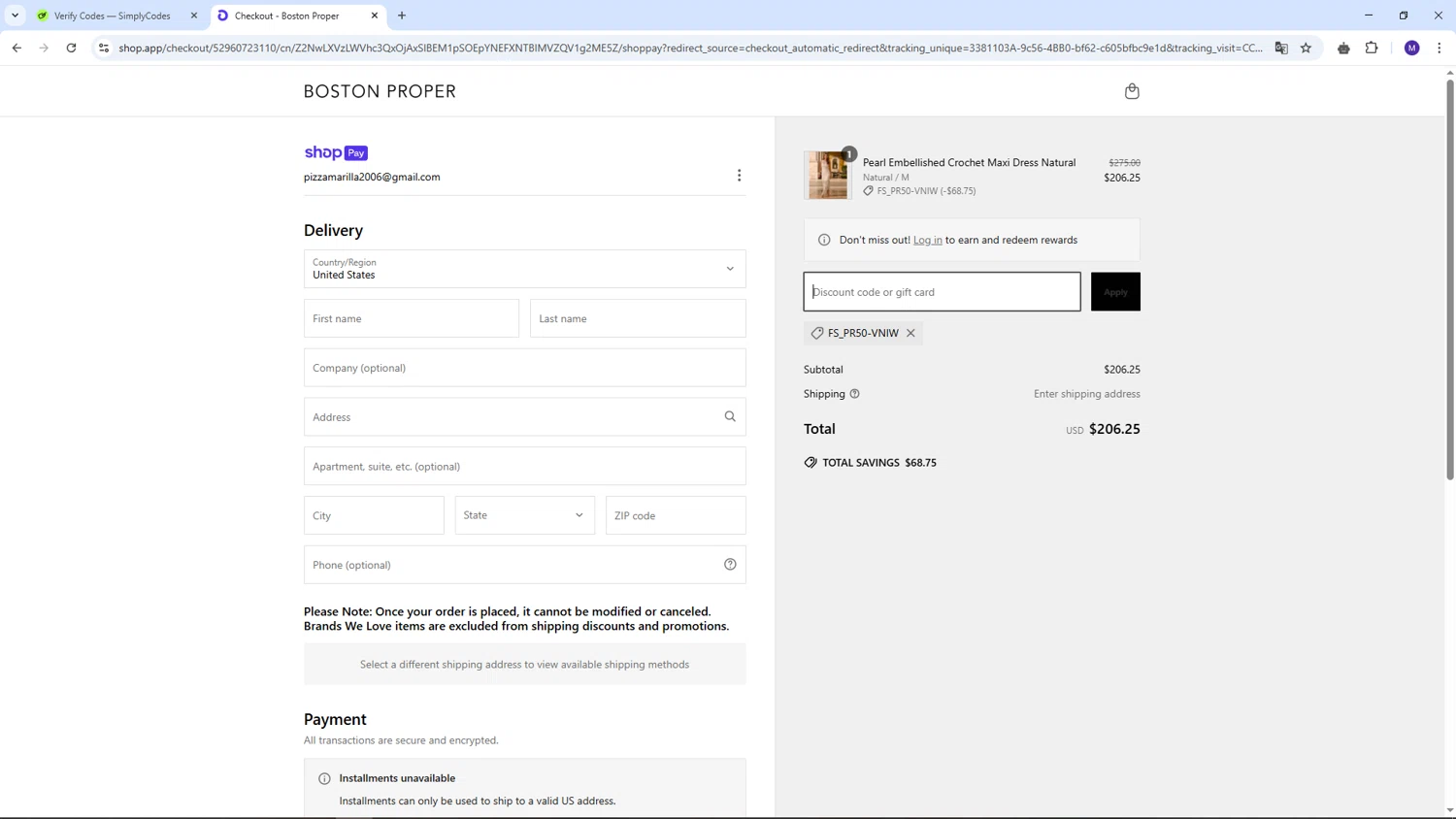1456x819 pixels.
Task: View site information icon in address bar
Action: [x=104, y=48]
